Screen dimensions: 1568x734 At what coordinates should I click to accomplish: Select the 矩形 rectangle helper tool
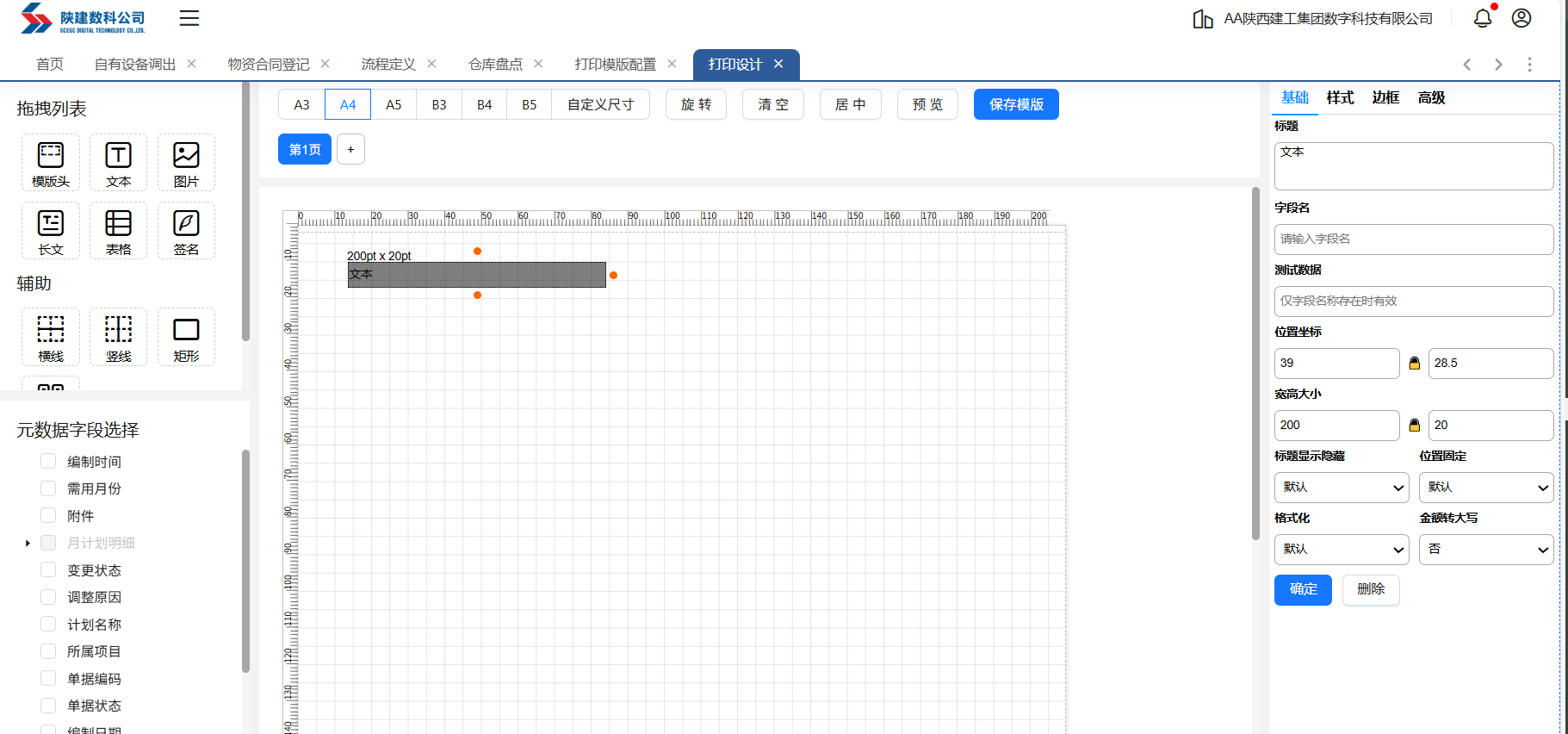186,337
